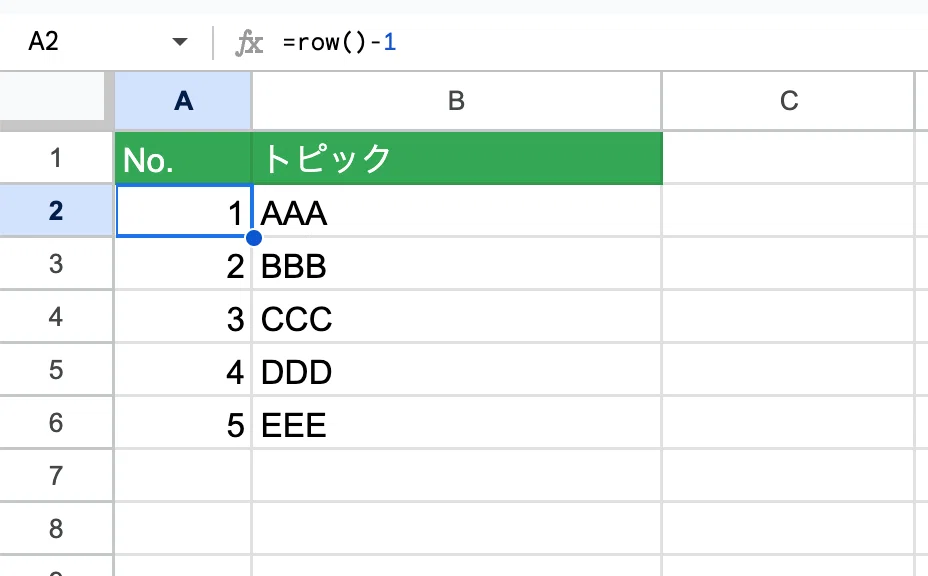Select column B header
Image resolution: width=928 pixels, height=576 pixels.
pyautogui.click(x=456, y=101)
